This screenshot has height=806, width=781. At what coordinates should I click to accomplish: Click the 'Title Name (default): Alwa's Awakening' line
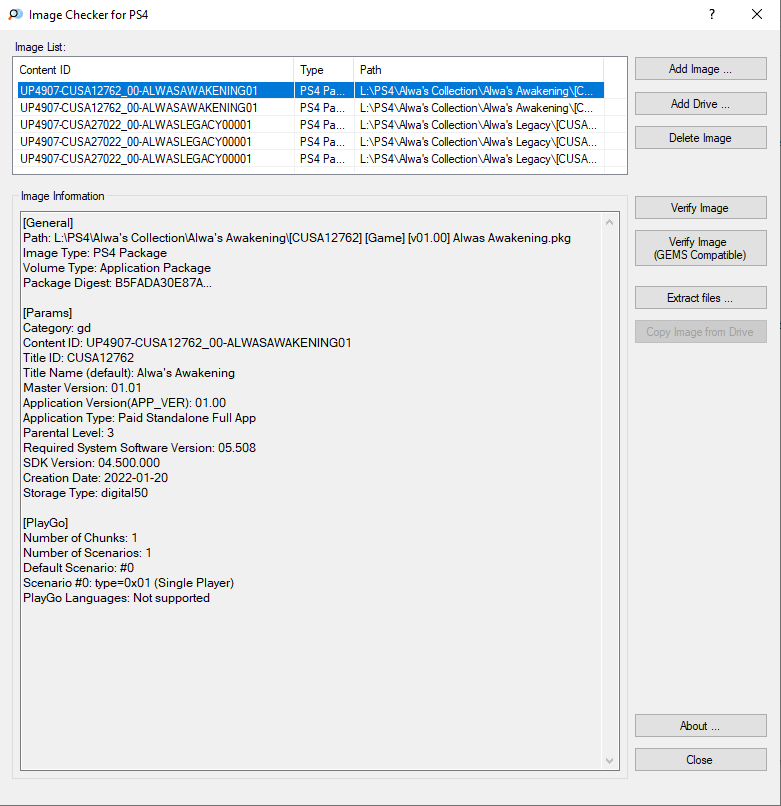[129, 373]
